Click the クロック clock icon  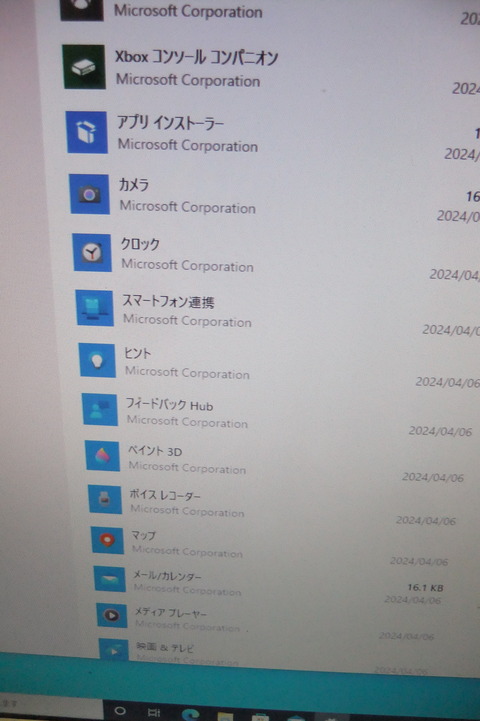point(92,252)
